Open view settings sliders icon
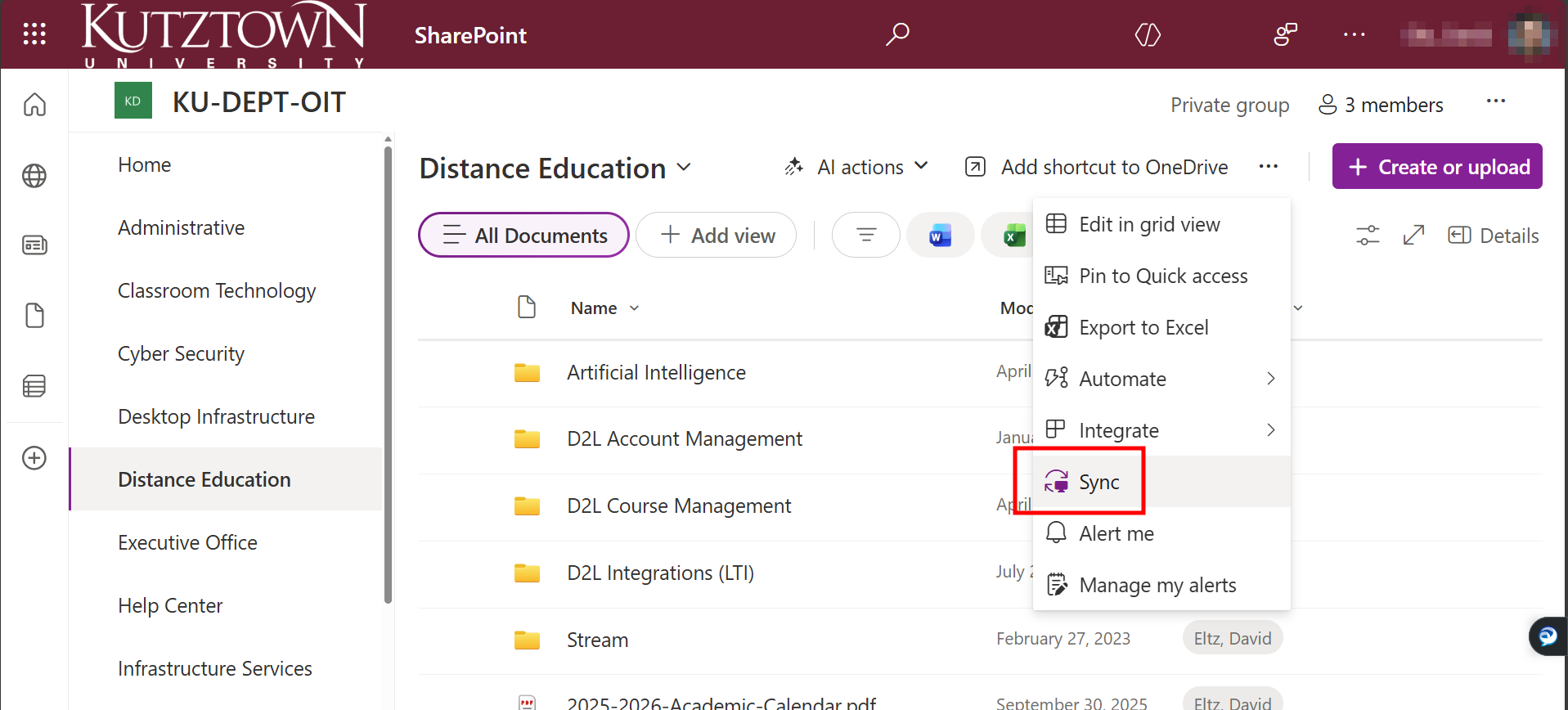Screen dimensions: 1568x710 pyautogui.click(x=1368, y=236)
